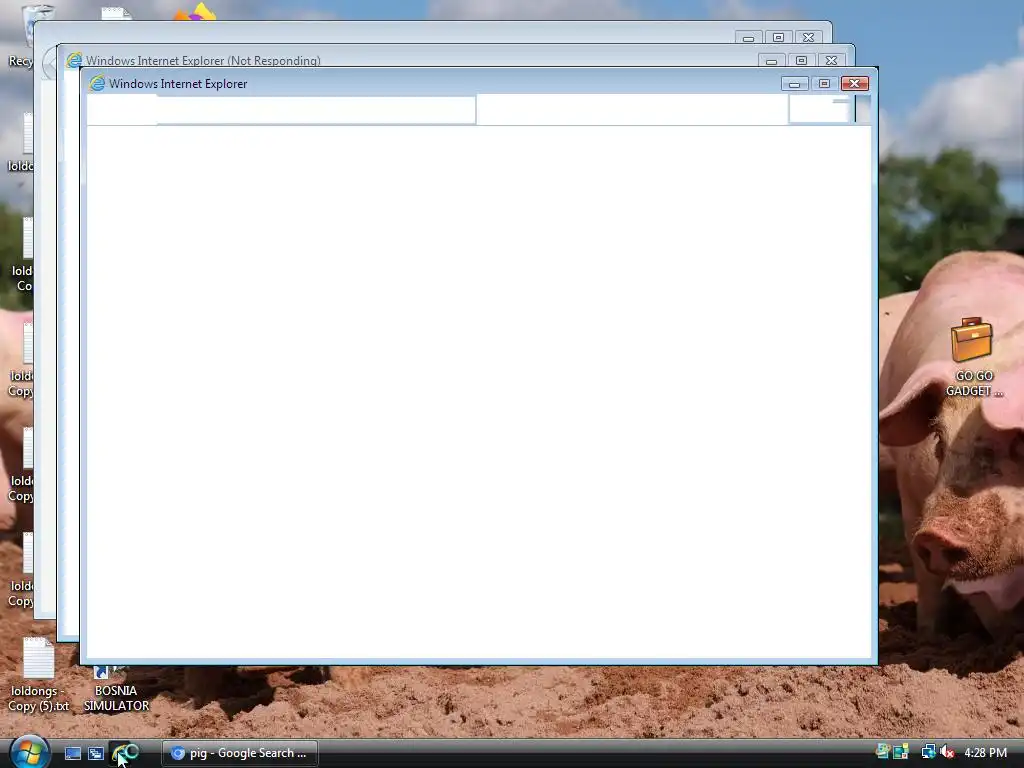Select BOSNIA SIMULATOR desktop shortcut
Image resolution: width=1024 pixels, height=768 pixels.
click(x=116, y=690)
